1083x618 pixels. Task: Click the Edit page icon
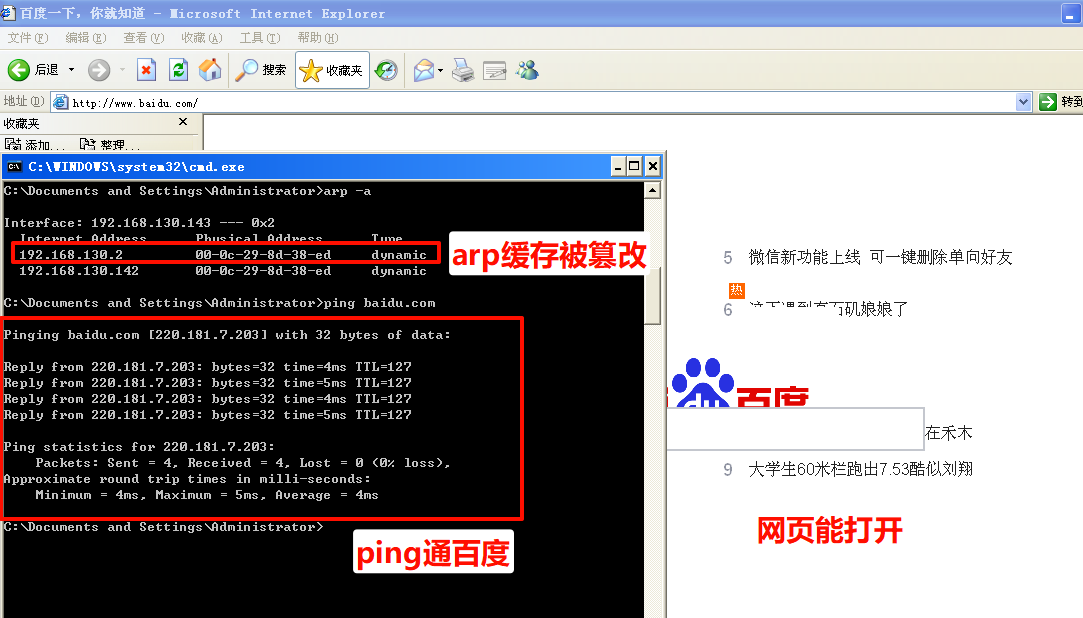495,70
